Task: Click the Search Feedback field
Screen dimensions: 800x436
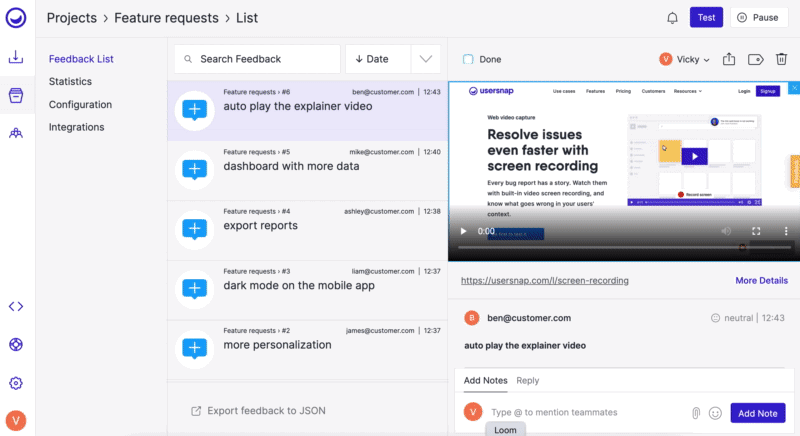Action: point(257,59)
